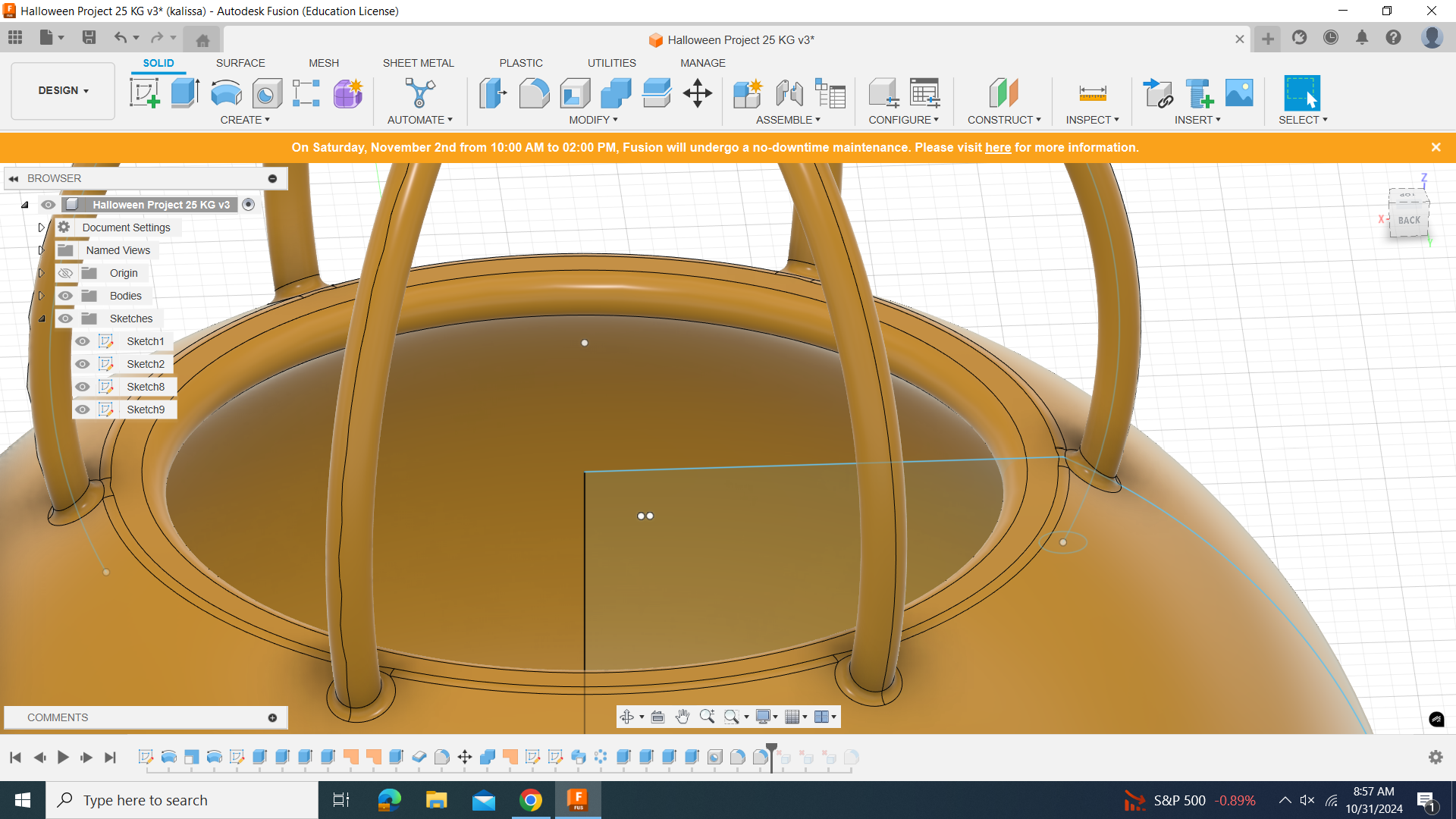Click the 'here' maintenance link
Screen dimensions: 1456x819
click(998, 148)
